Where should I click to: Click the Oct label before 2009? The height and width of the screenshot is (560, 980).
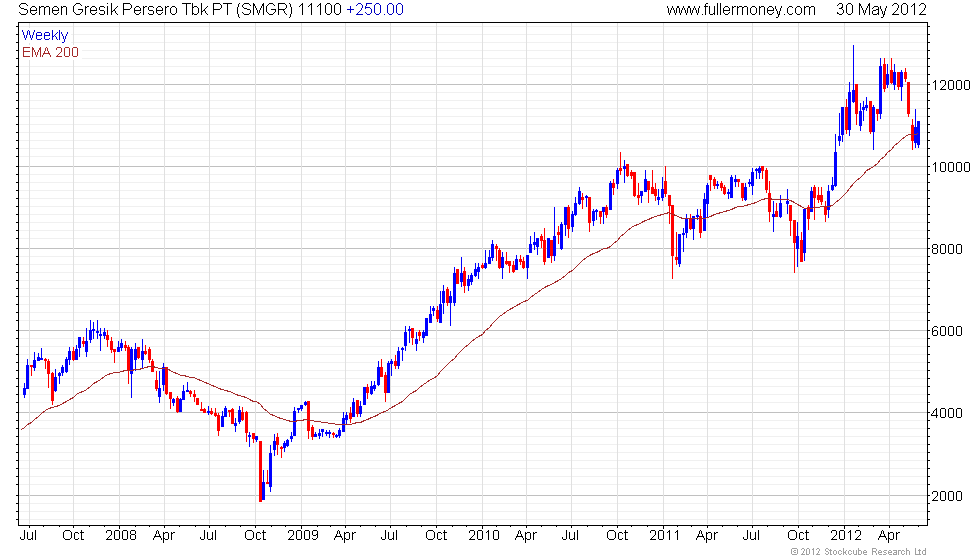[x=255, y=535]
